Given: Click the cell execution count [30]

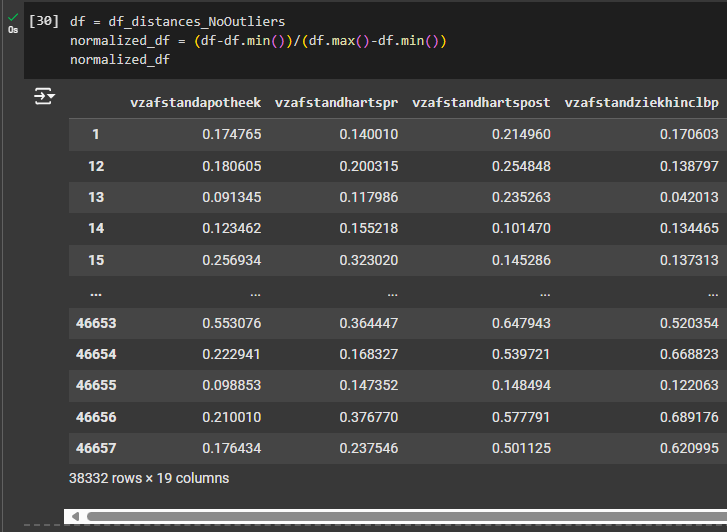Looking at the screenshot, I should click(44, 21).
